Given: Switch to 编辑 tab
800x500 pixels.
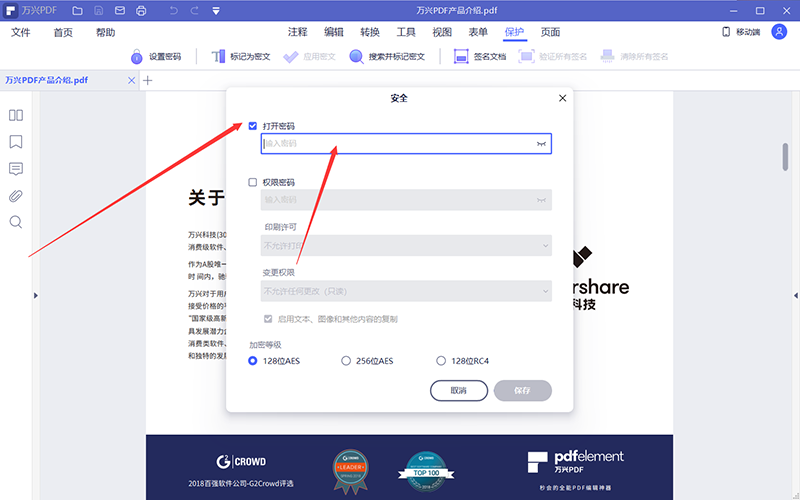Looking at the screenshot, I should (x=334, y=32).
